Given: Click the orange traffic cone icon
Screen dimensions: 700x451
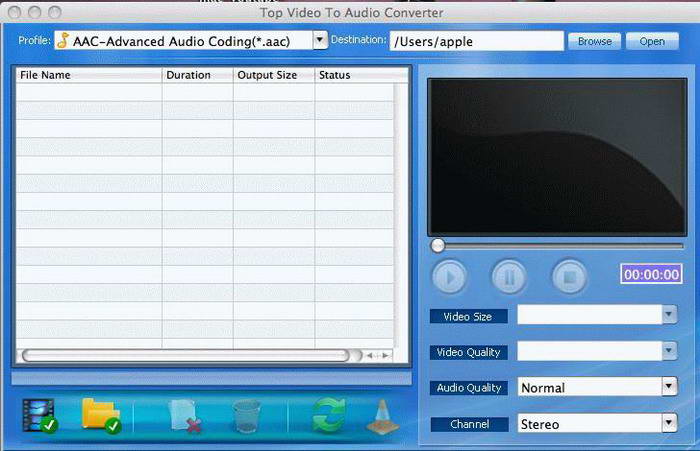Looking at the screenshot, I should pyautogui.click(x=383, y=416).
